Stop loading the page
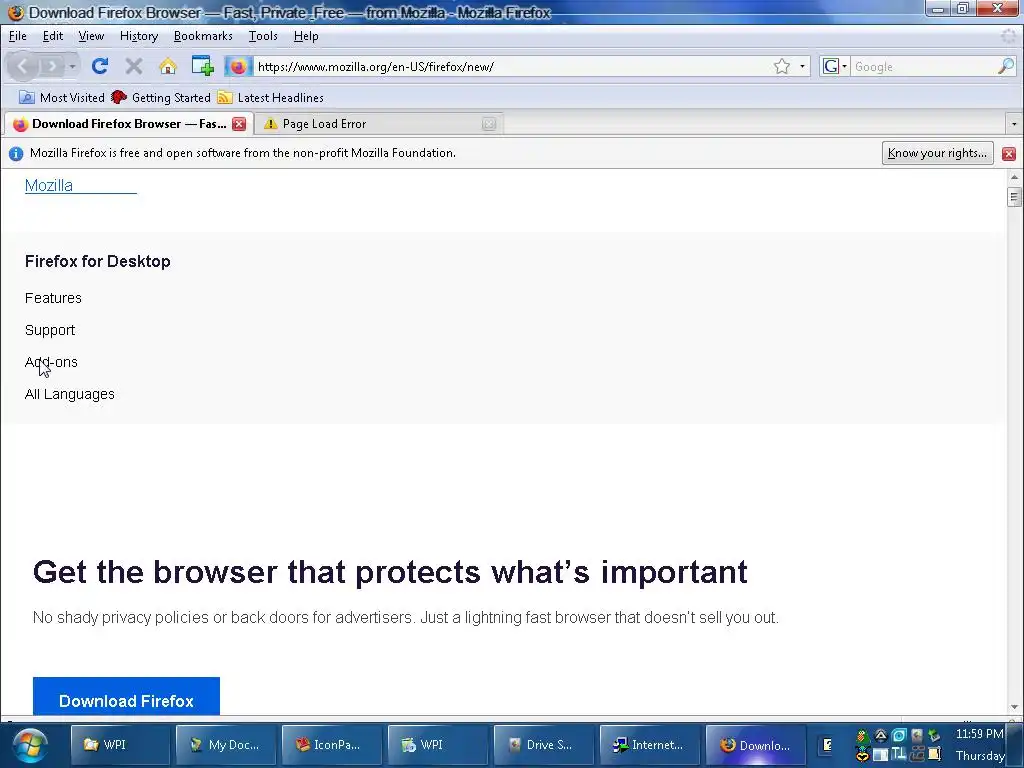This screenshot has width=1024, height=768. pyautogui.click(x=134, y=66)
